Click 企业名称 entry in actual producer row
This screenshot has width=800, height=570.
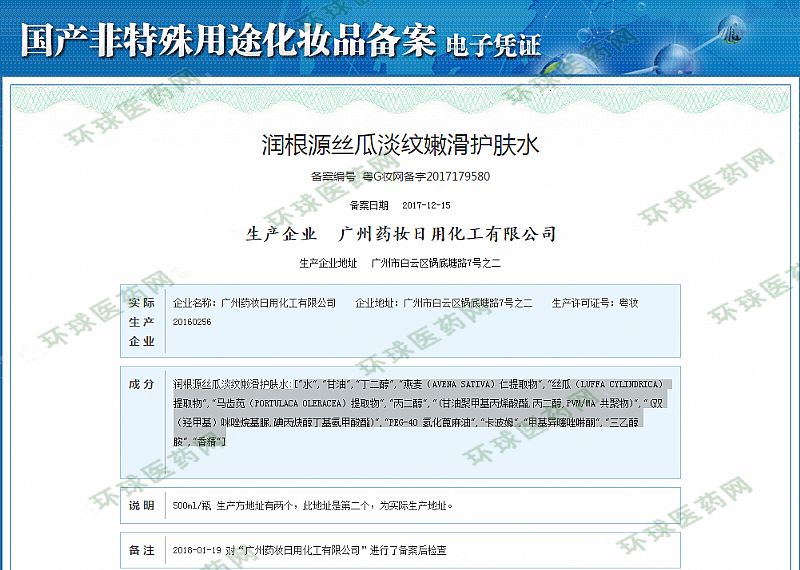pyautogui.click(x=255, y=302)
